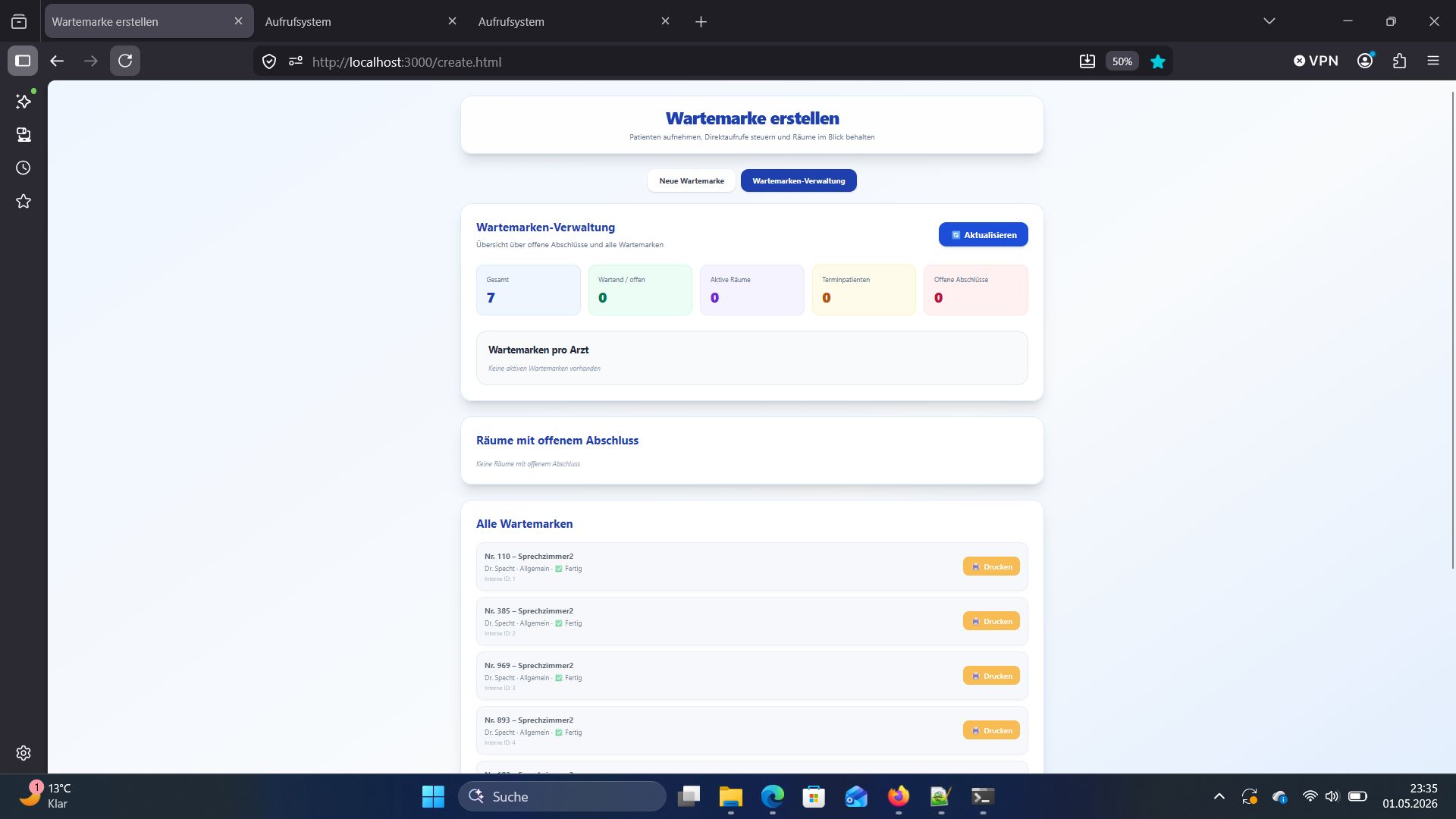Open the account profile icon

pos(1366,61)
